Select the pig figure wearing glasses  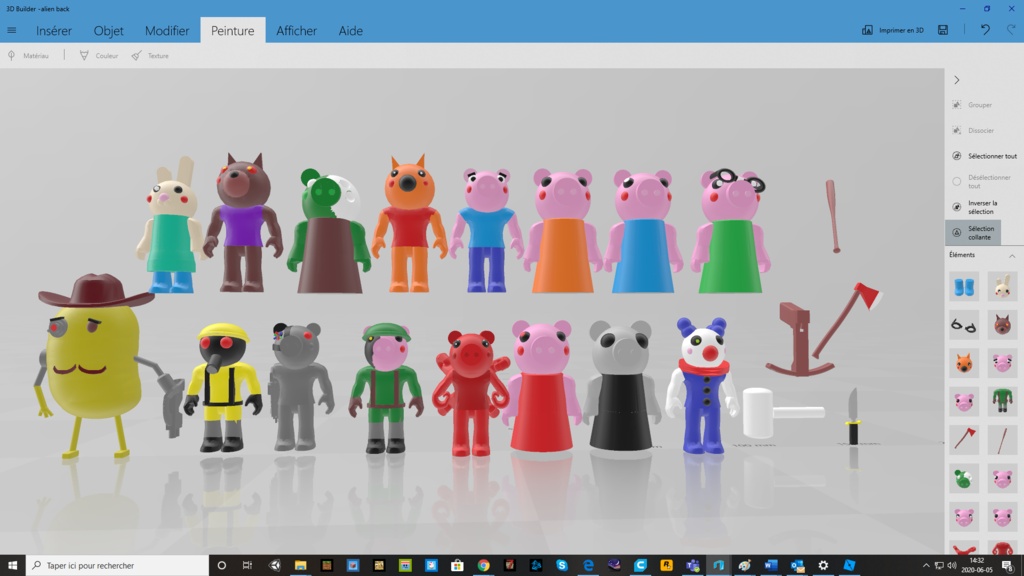click(x=731, y=232)
